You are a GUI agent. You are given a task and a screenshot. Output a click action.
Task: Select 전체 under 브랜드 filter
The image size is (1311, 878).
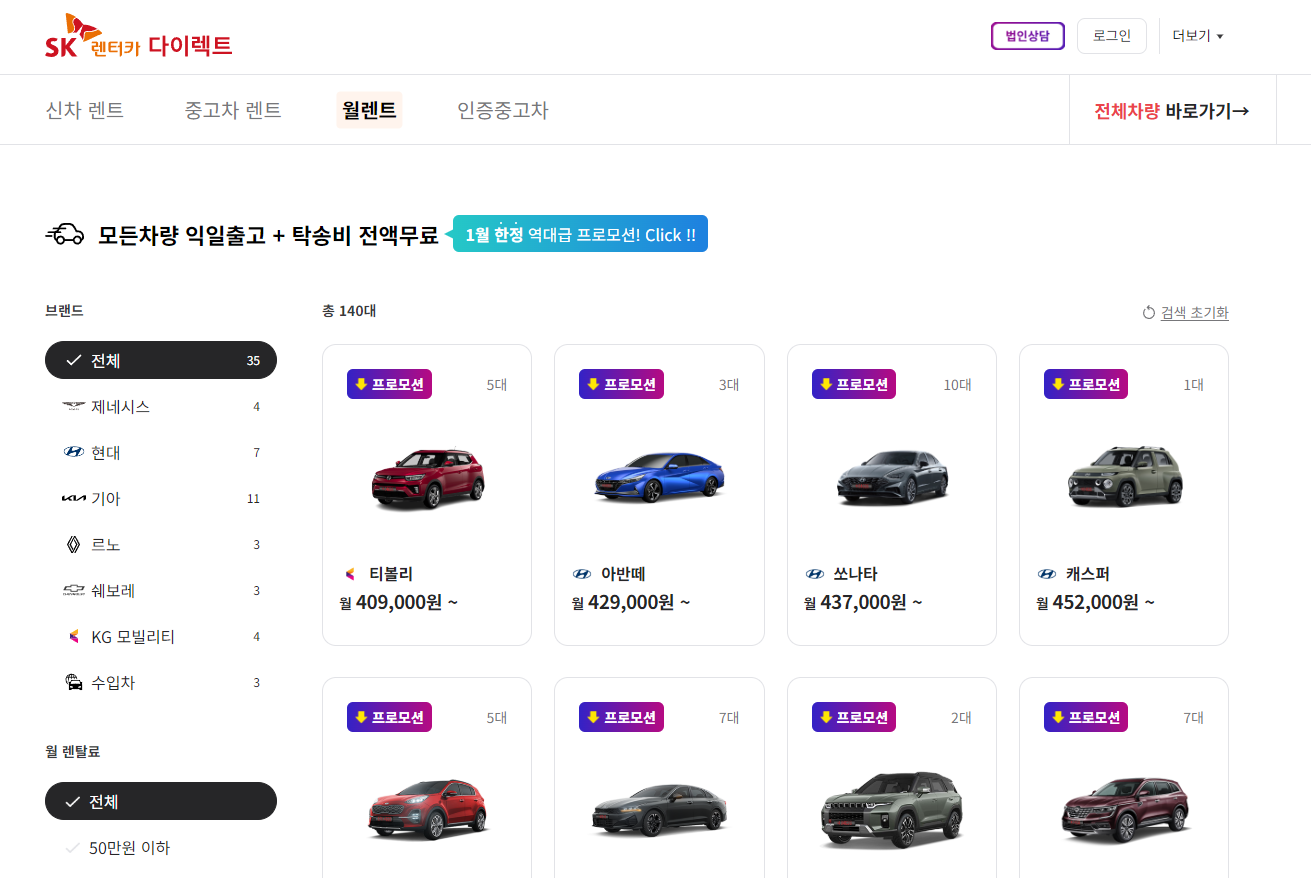point(161,360)
